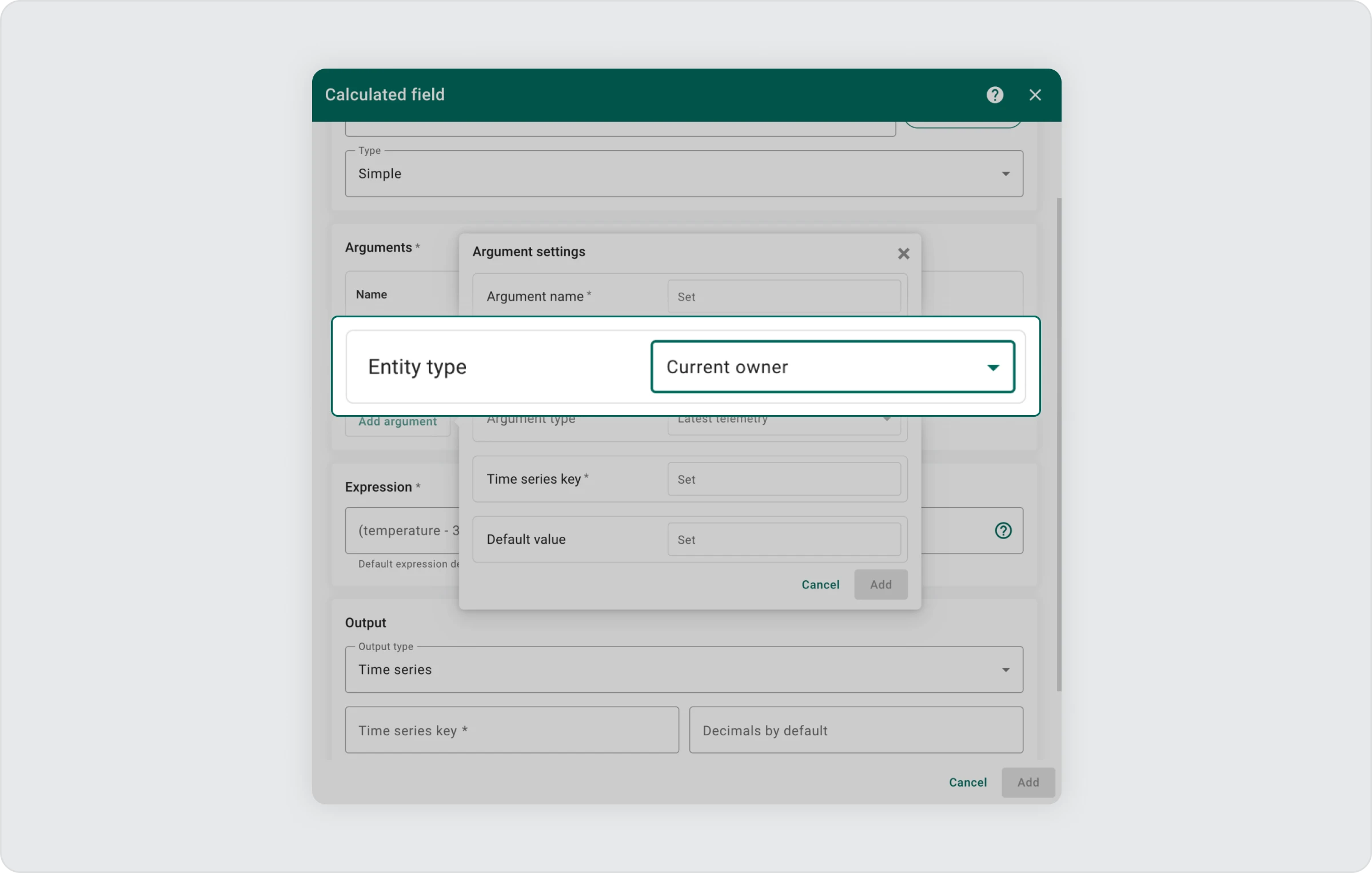Click the Add argument button

(397, 424)
